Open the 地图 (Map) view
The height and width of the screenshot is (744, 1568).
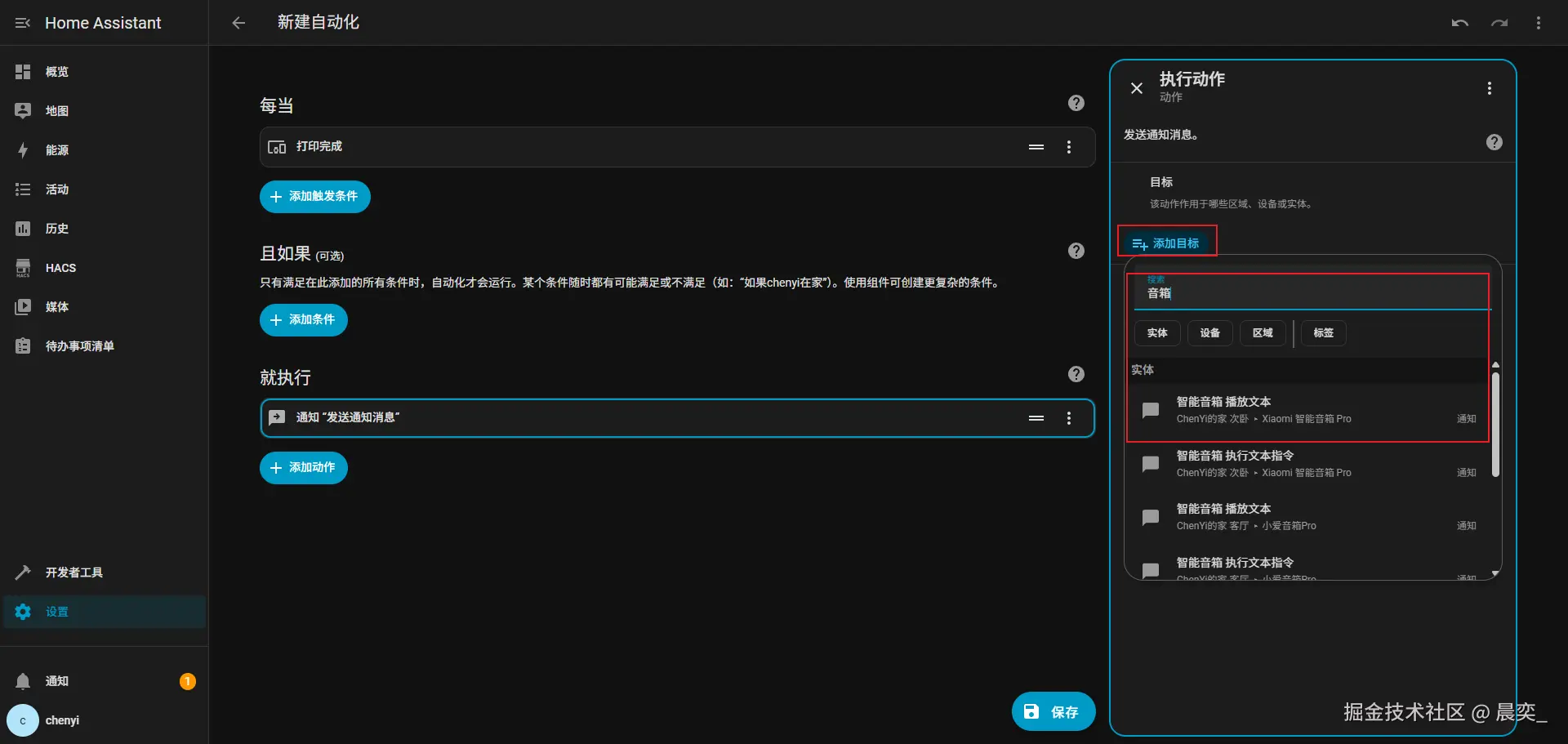pos(56,110)
